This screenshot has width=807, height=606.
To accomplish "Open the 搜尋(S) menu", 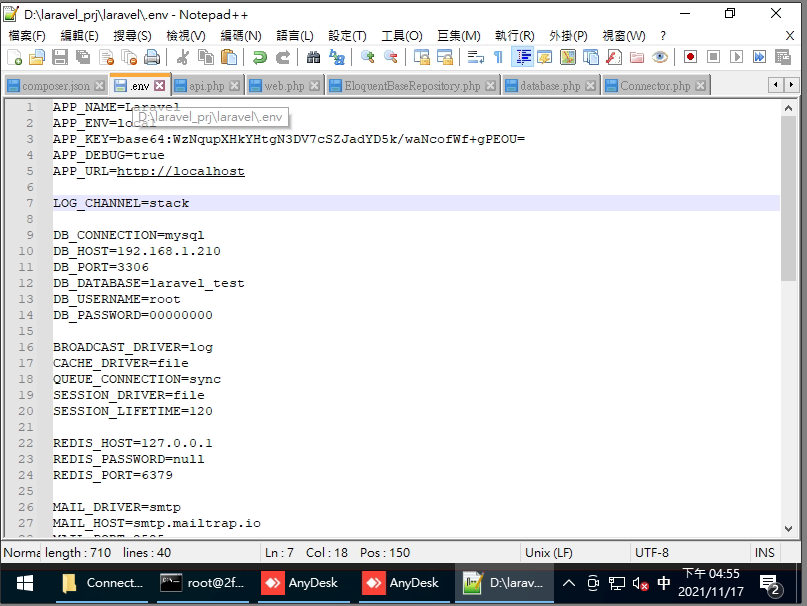I will (132, 36).
